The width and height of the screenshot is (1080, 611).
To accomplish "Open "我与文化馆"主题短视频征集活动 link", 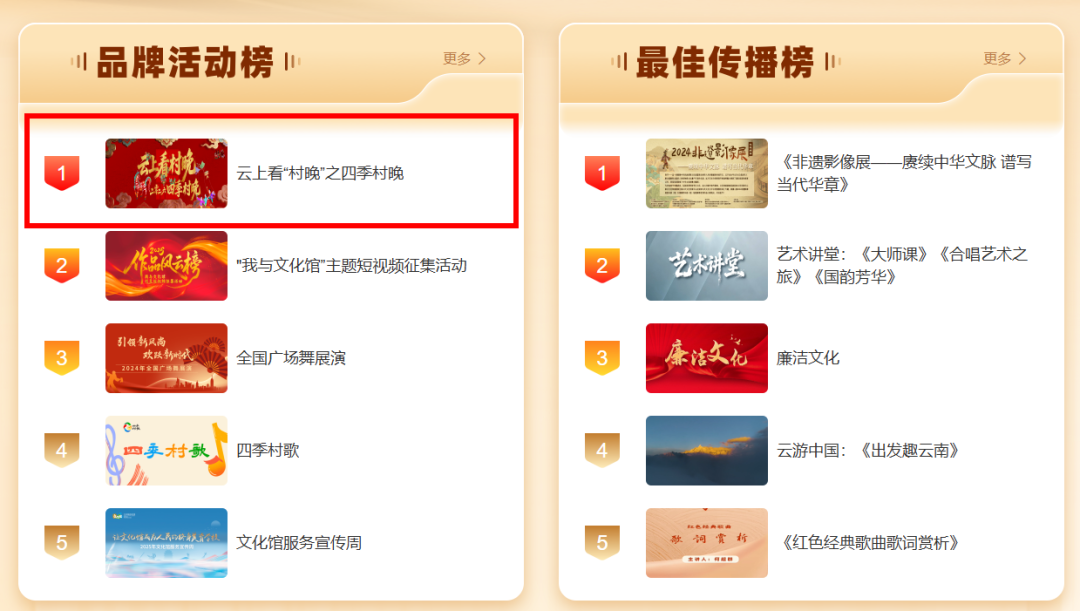I will (x=352, y=266).
